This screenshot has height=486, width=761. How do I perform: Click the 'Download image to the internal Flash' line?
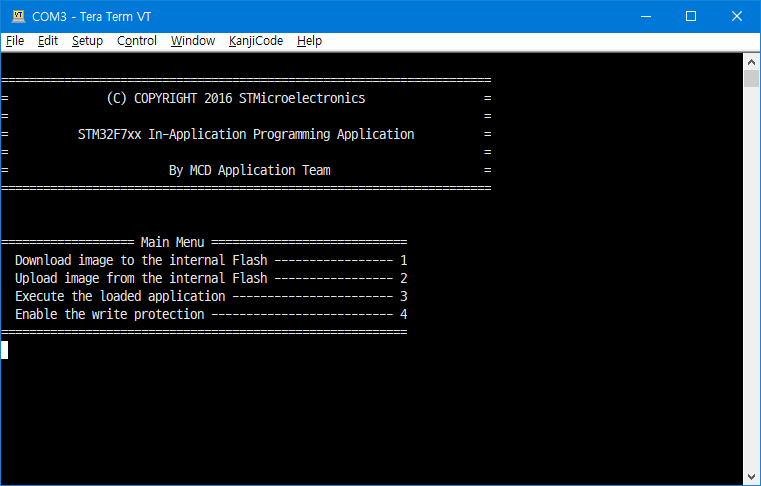click(211, 260)
